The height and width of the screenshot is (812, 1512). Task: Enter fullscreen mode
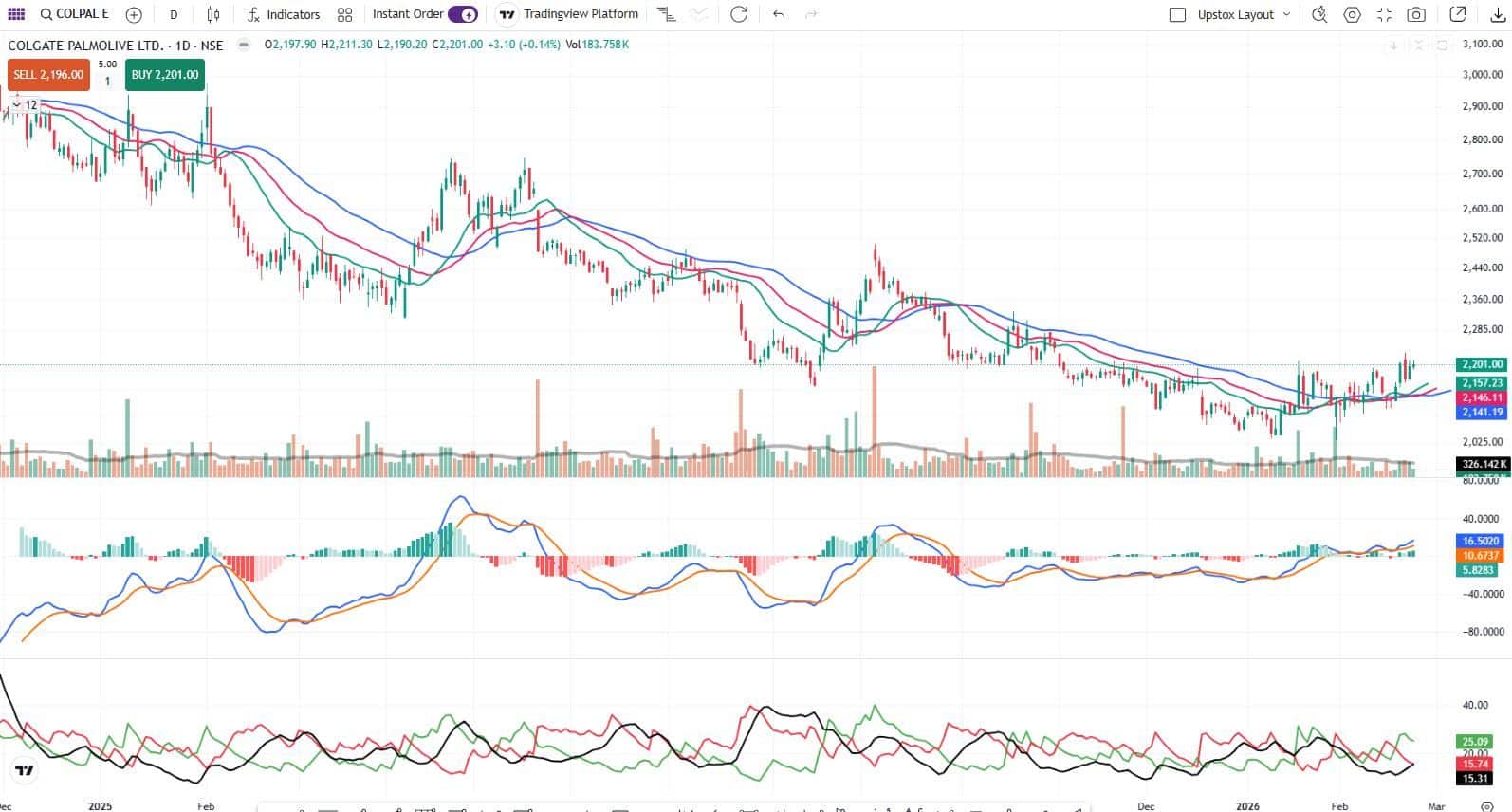(x=1385, y=14)
